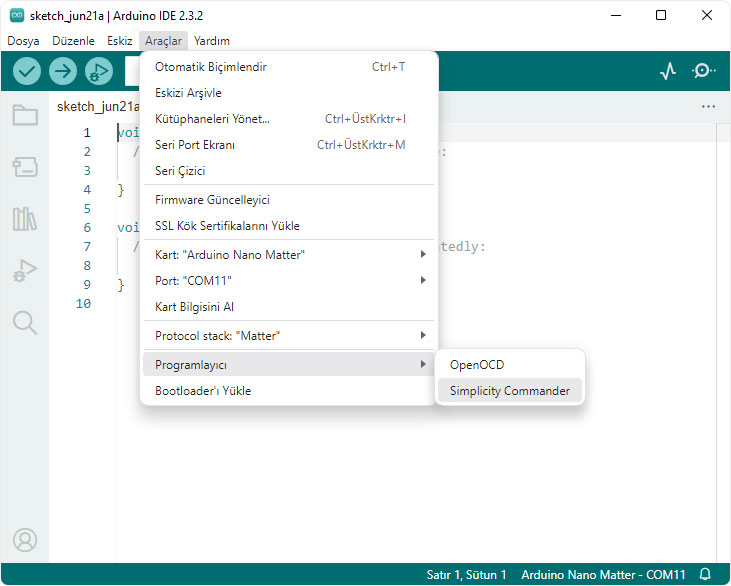
Task: Click the sketch_jun21a editor tab
Action: coord(97,106)
